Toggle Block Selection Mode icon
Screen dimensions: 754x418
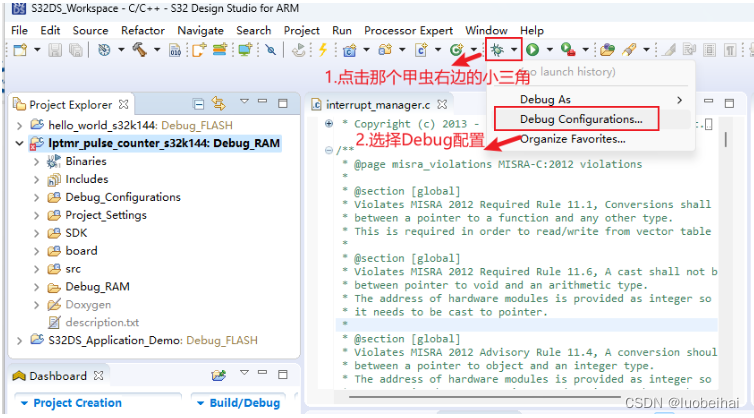tap(709, 50)
